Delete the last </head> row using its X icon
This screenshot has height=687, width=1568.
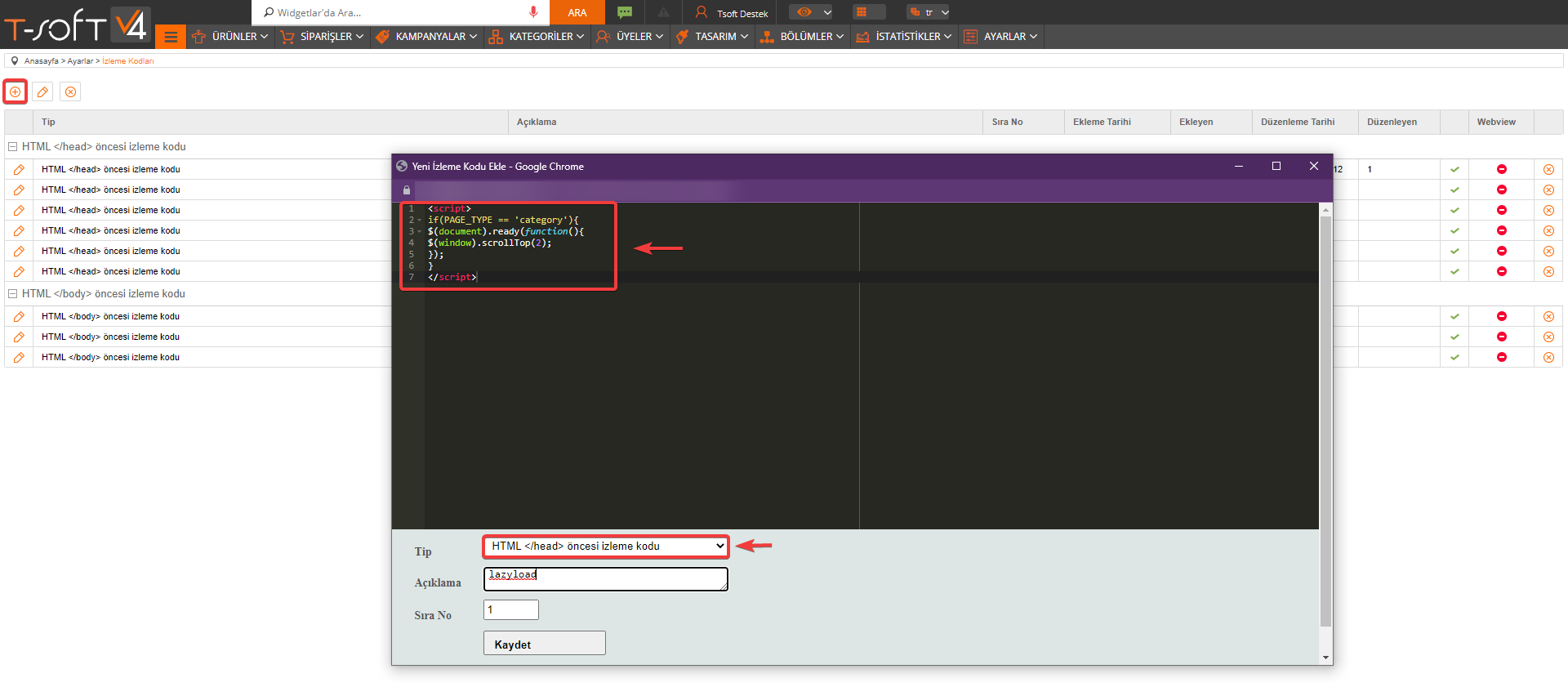tap(1548, 271)
